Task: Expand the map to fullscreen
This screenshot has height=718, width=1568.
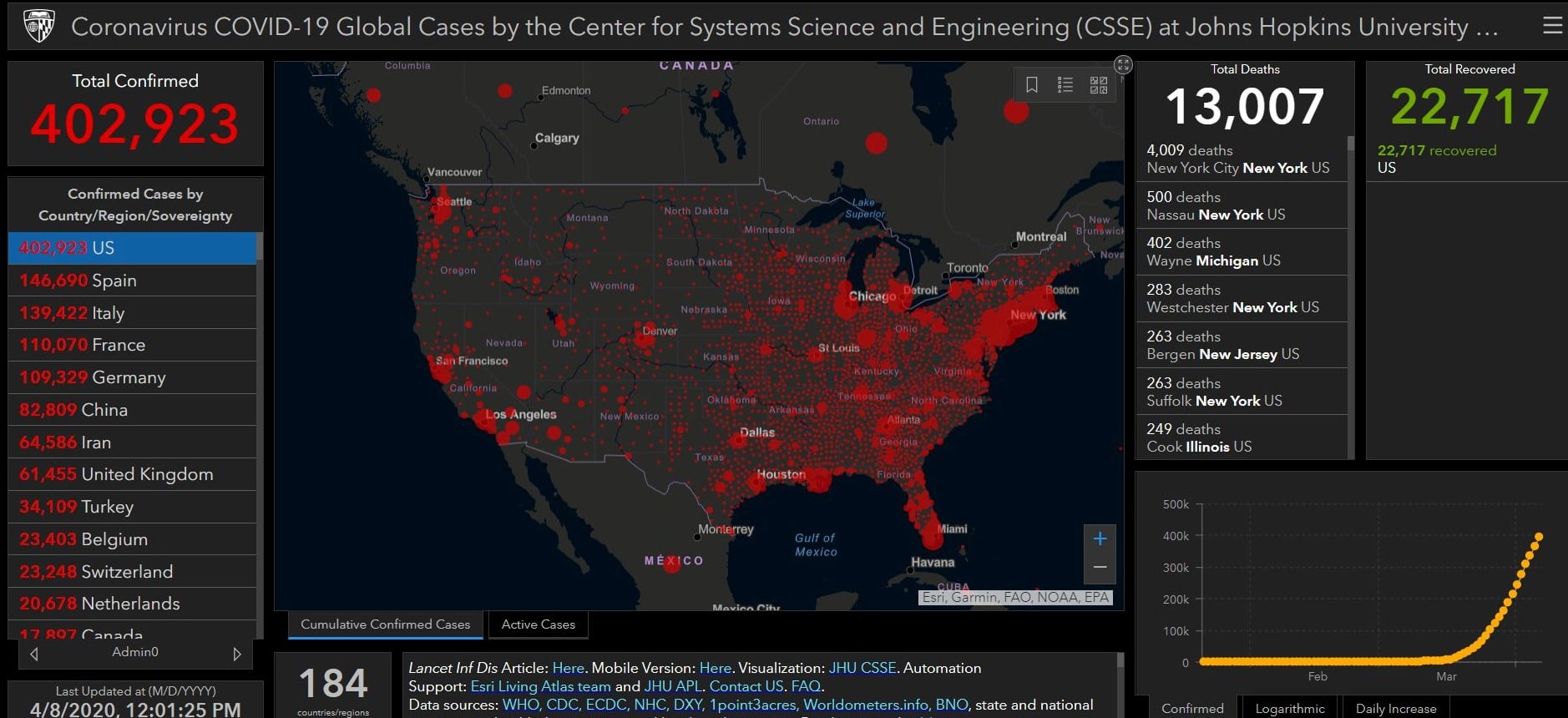Action: pos(1123,64)
